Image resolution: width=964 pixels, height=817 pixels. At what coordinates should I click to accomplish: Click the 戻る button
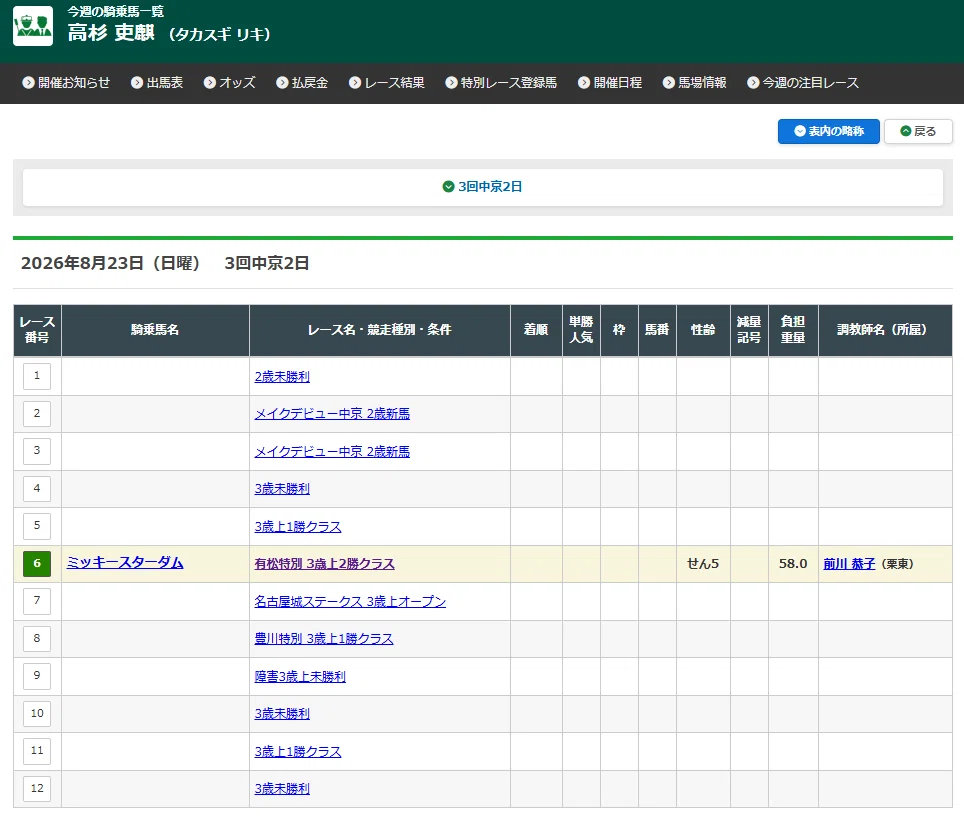pyautogui.click(x=918, y=132)
